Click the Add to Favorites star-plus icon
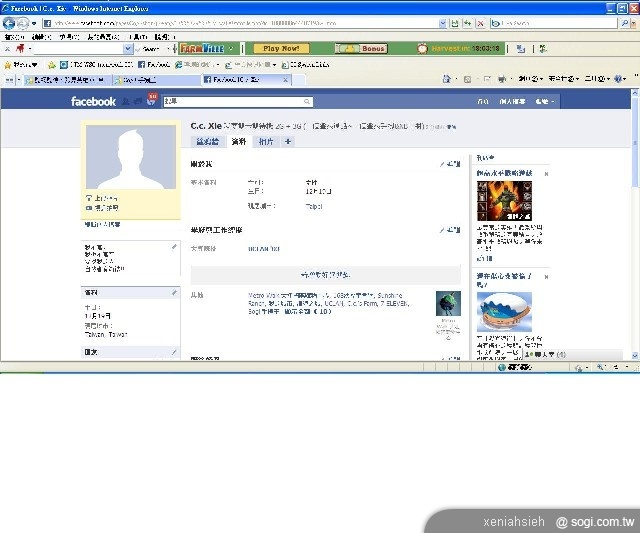The image size is (640, 533). pos(52,64)
